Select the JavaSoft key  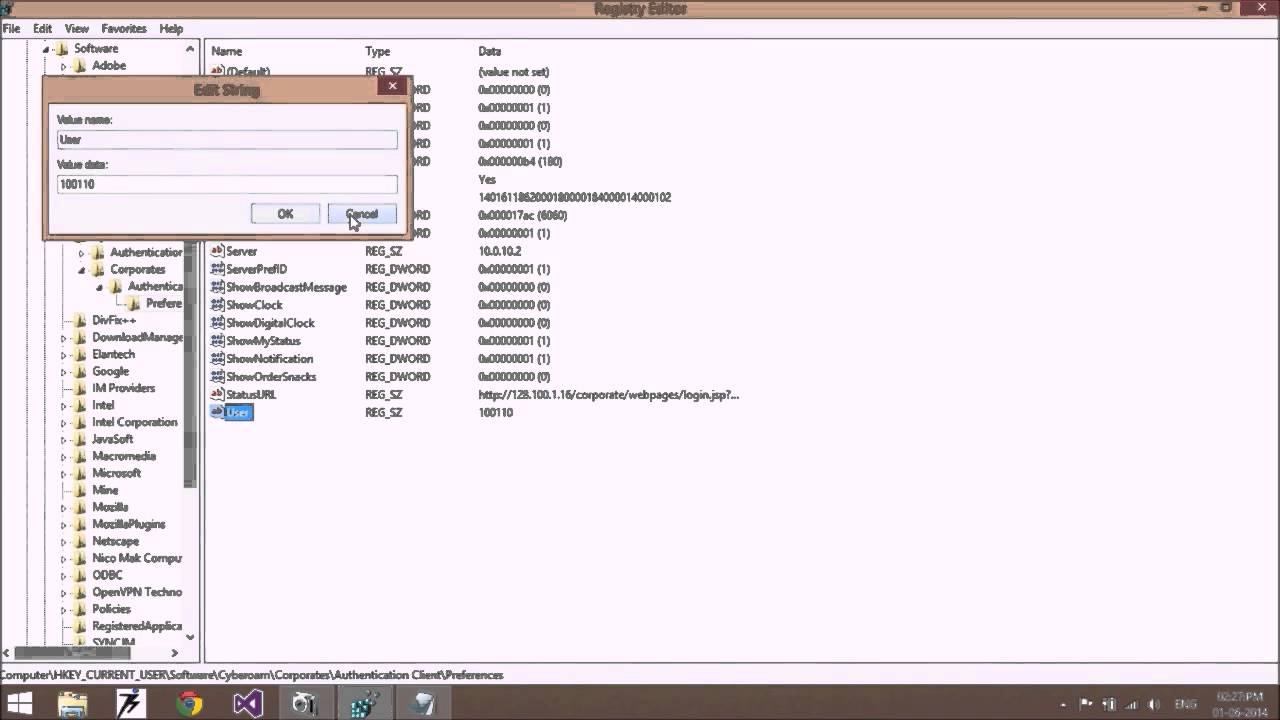click(x=112, y=439)
